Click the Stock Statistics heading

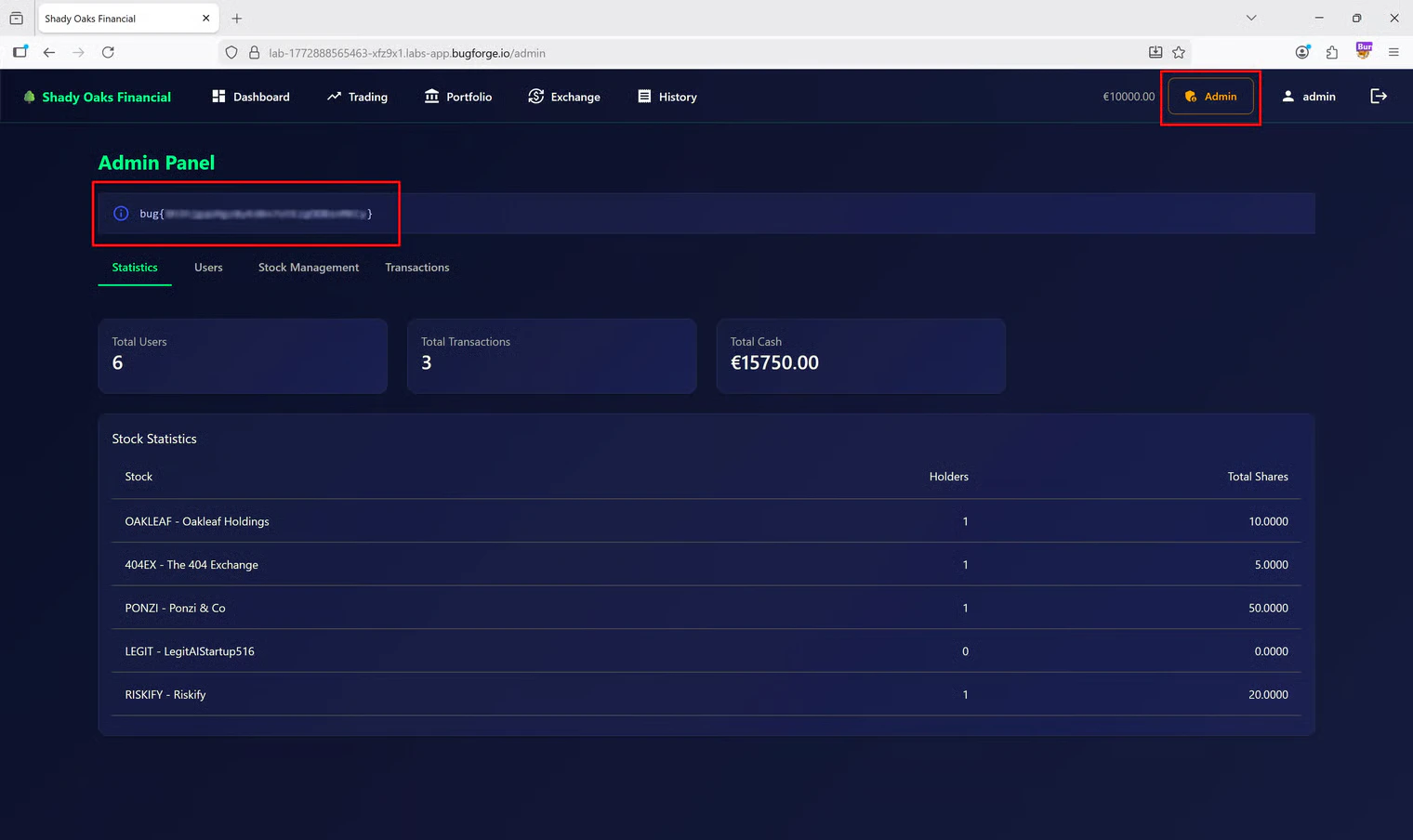tap(154, 439)
